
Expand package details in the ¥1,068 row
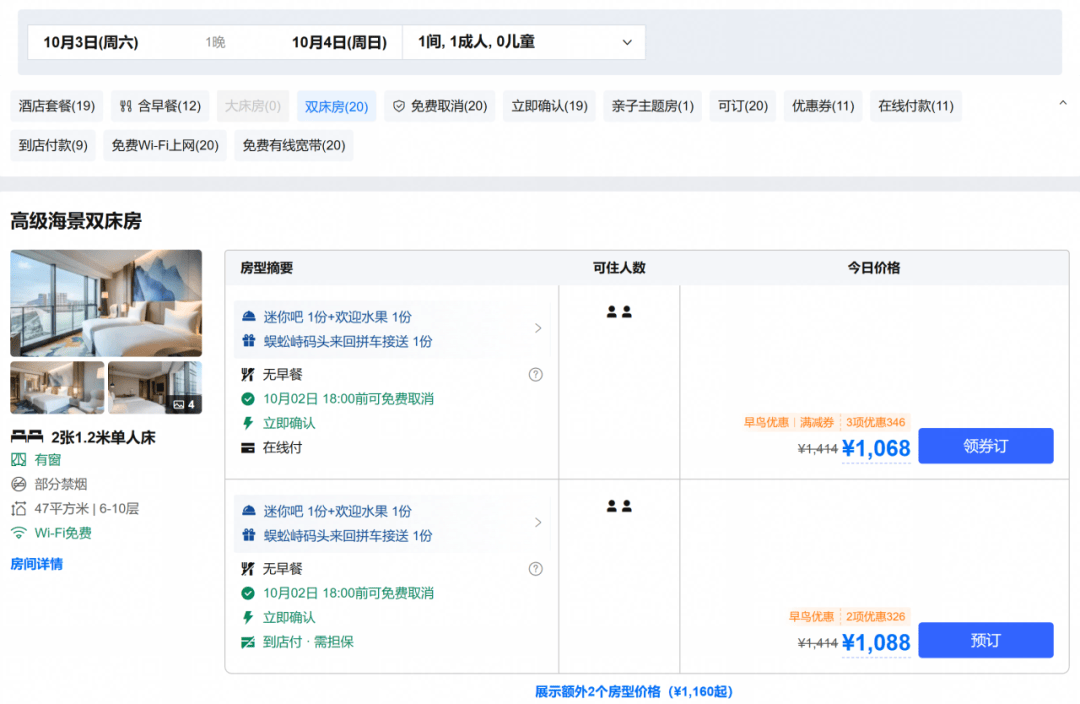(538, 329)
